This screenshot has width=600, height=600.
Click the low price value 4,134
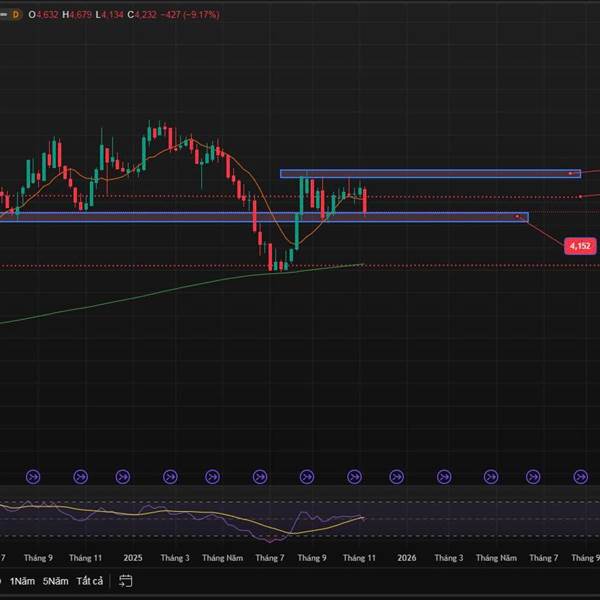(x=112, y=15)
